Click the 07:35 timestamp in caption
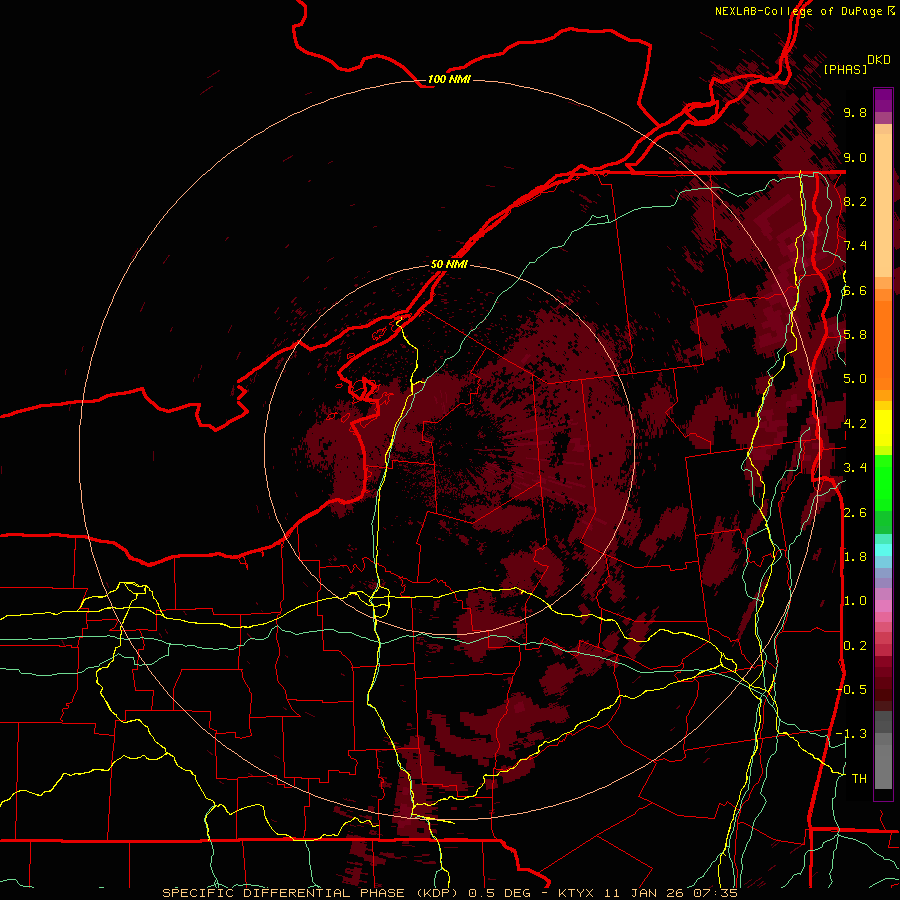Screen dimensions: 900x900 (715, 893)
